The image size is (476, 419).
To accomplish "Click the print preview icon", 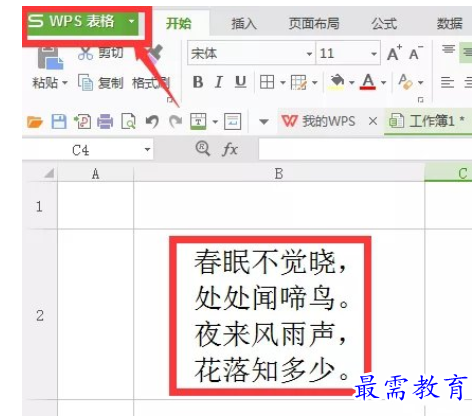I will 128,121.
